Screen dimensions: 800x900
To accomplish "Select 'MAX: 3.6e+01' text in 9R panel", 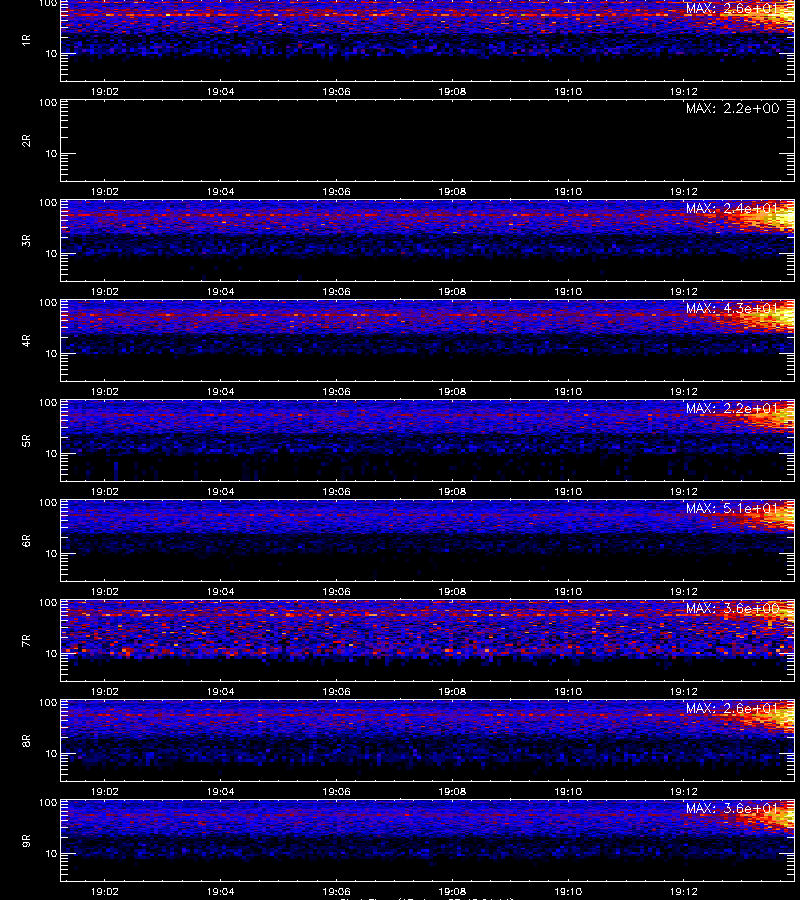I will coord(732,809).
